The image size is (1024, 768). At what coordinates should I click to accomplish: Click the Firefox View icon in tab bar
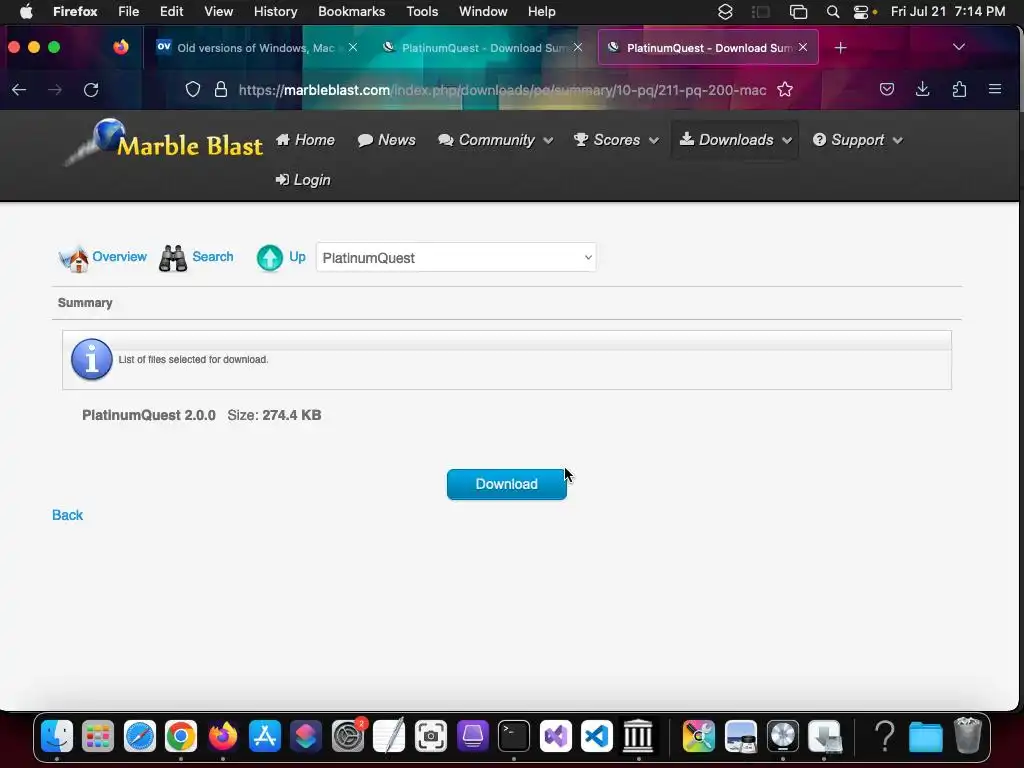pyautogui.click(x=121, y=47)
